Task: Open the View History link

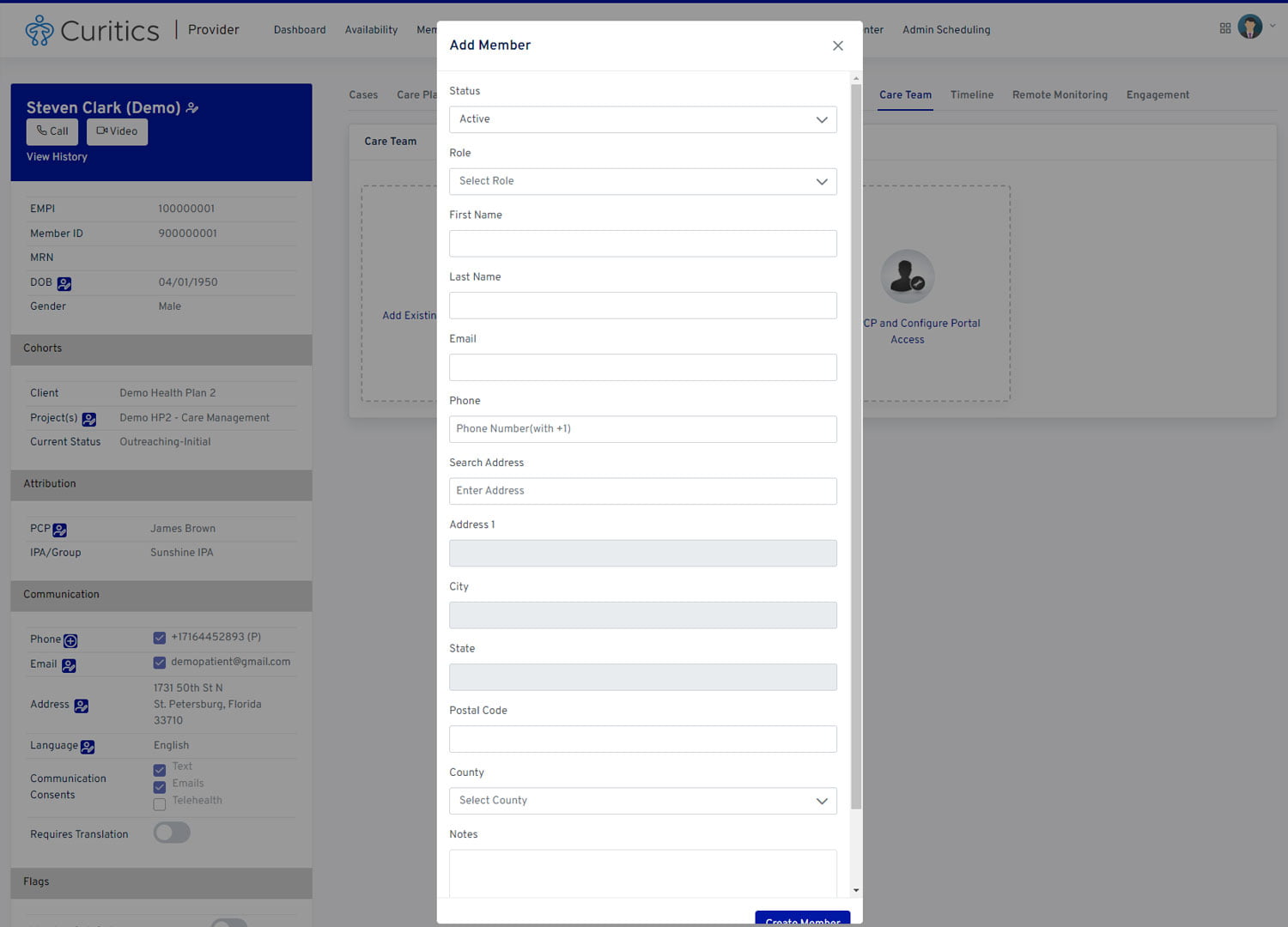Action: [57, 157]
